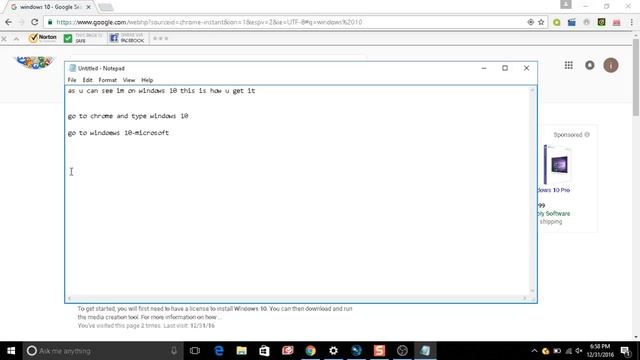Viewport: 640px width, 360px height.
Task: Click the gray round Chrome extension icon
Action: click(x=587, y=22)
